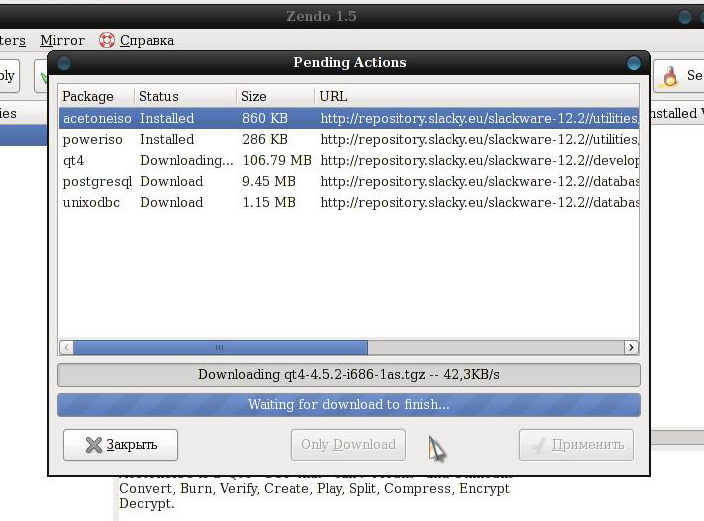Select the postgresql package row
Screen dimensions: 704x521
coord(348,181)
